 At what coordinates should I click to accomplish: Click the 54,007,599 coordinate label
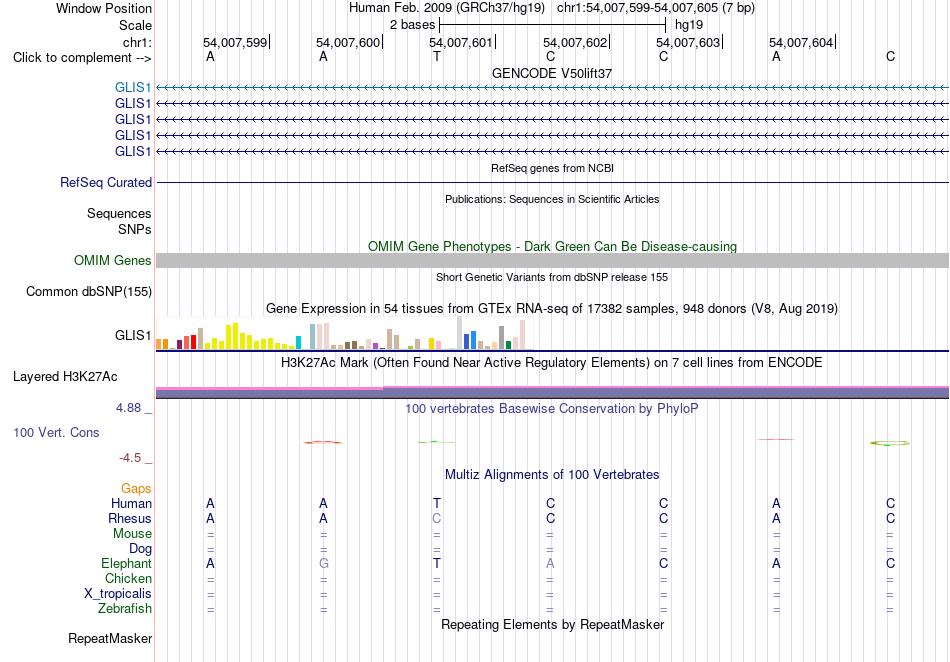235,42
